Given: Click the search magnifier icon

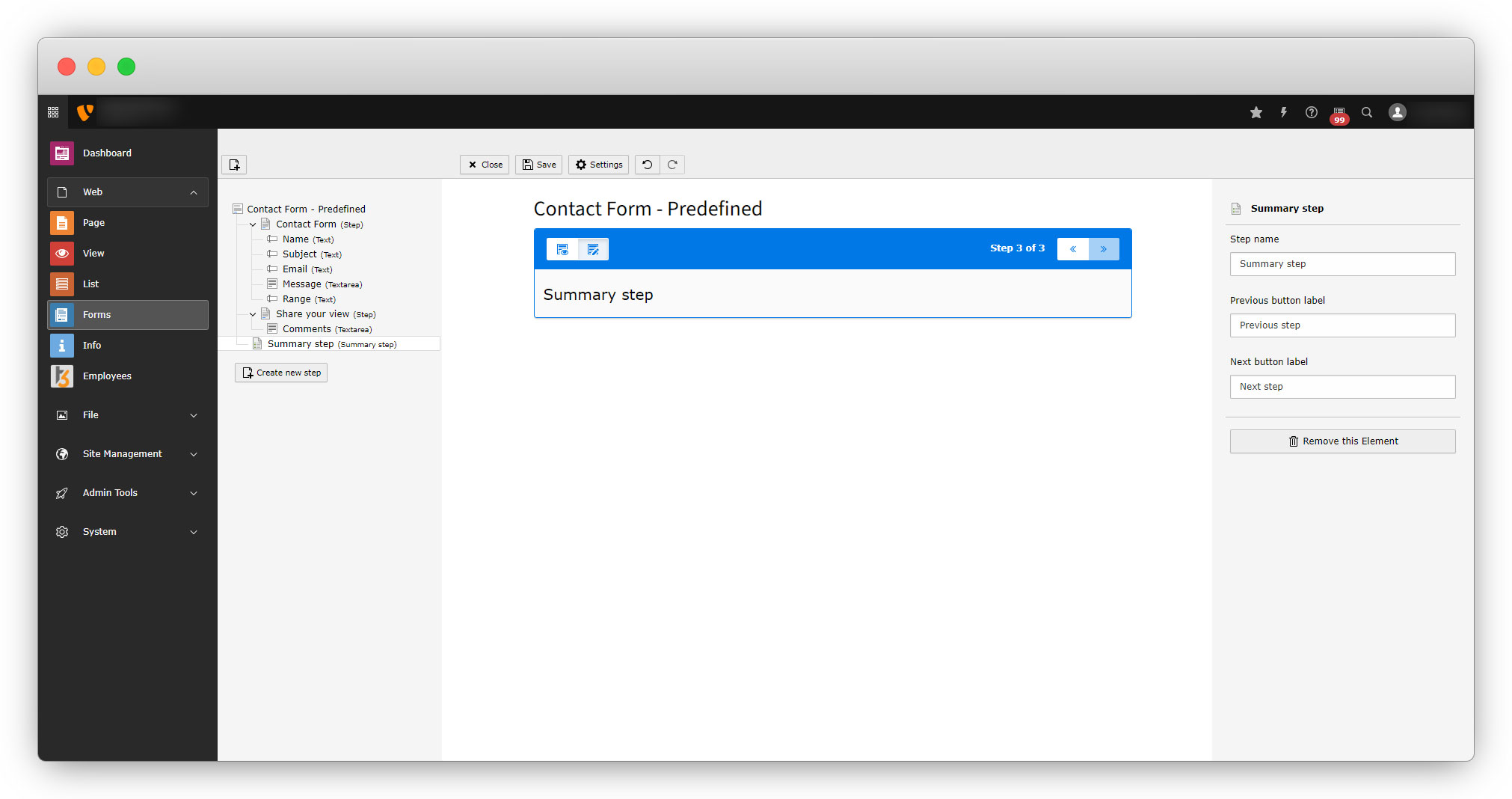Looking at the screenshot, I should pos(1366,112).
